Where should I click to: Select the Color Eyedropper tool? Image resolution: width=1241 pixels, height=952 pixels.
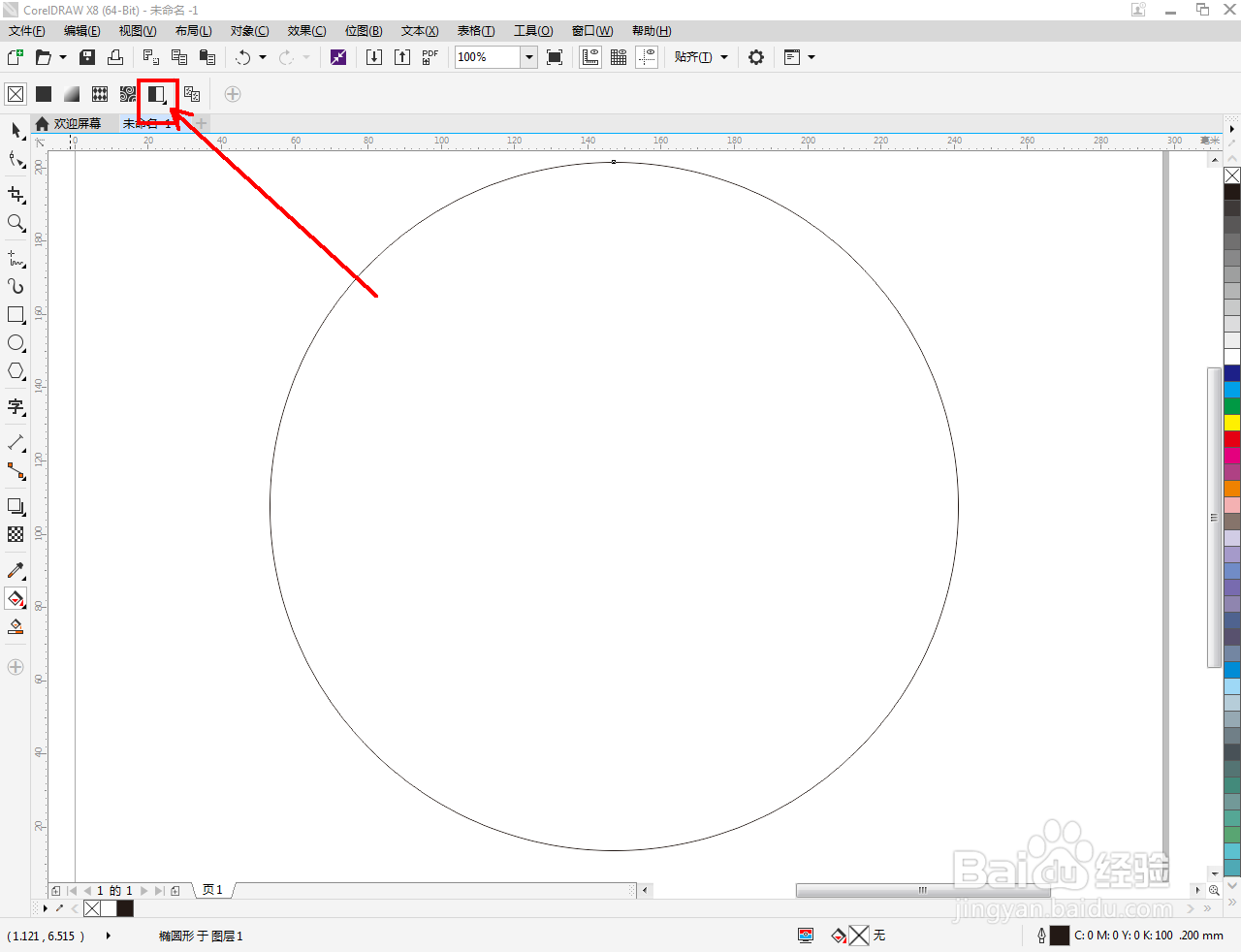16,571
